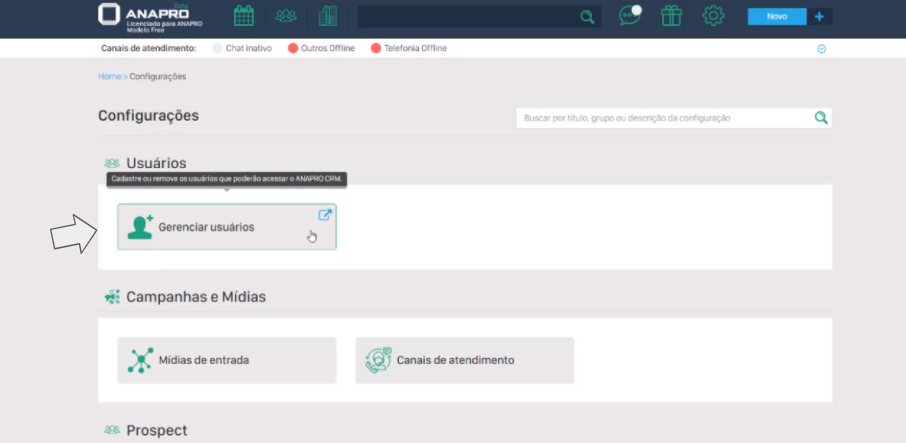Viewport: 906px width, 443px height.
Task: Click the magnifier in the header search bar
Action: pyautogui.click(x=587, y=17)
